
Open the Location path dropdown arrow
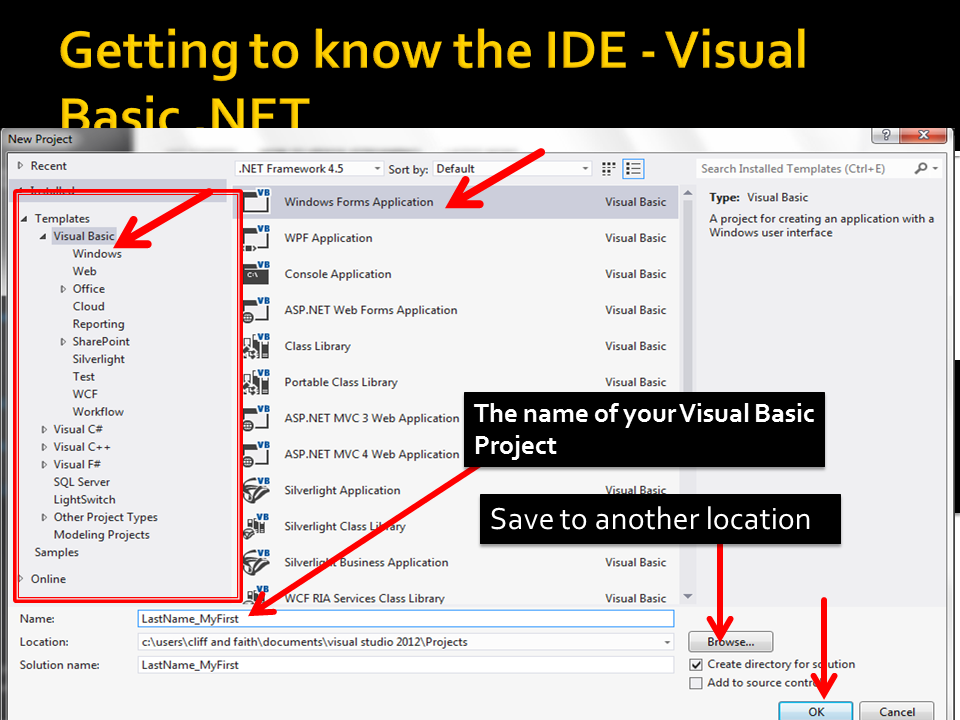click(667, 642)
